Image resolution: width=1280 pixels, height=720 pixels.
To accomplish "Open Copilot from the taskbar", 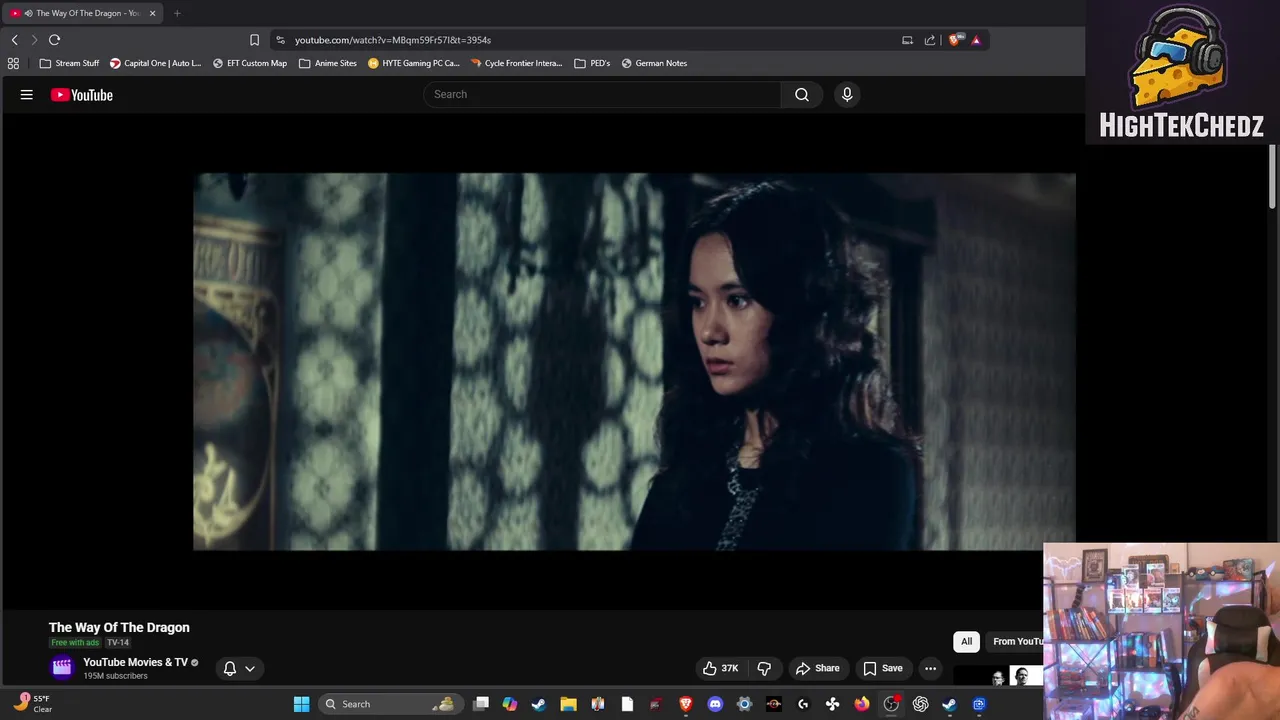I will 510,704.
